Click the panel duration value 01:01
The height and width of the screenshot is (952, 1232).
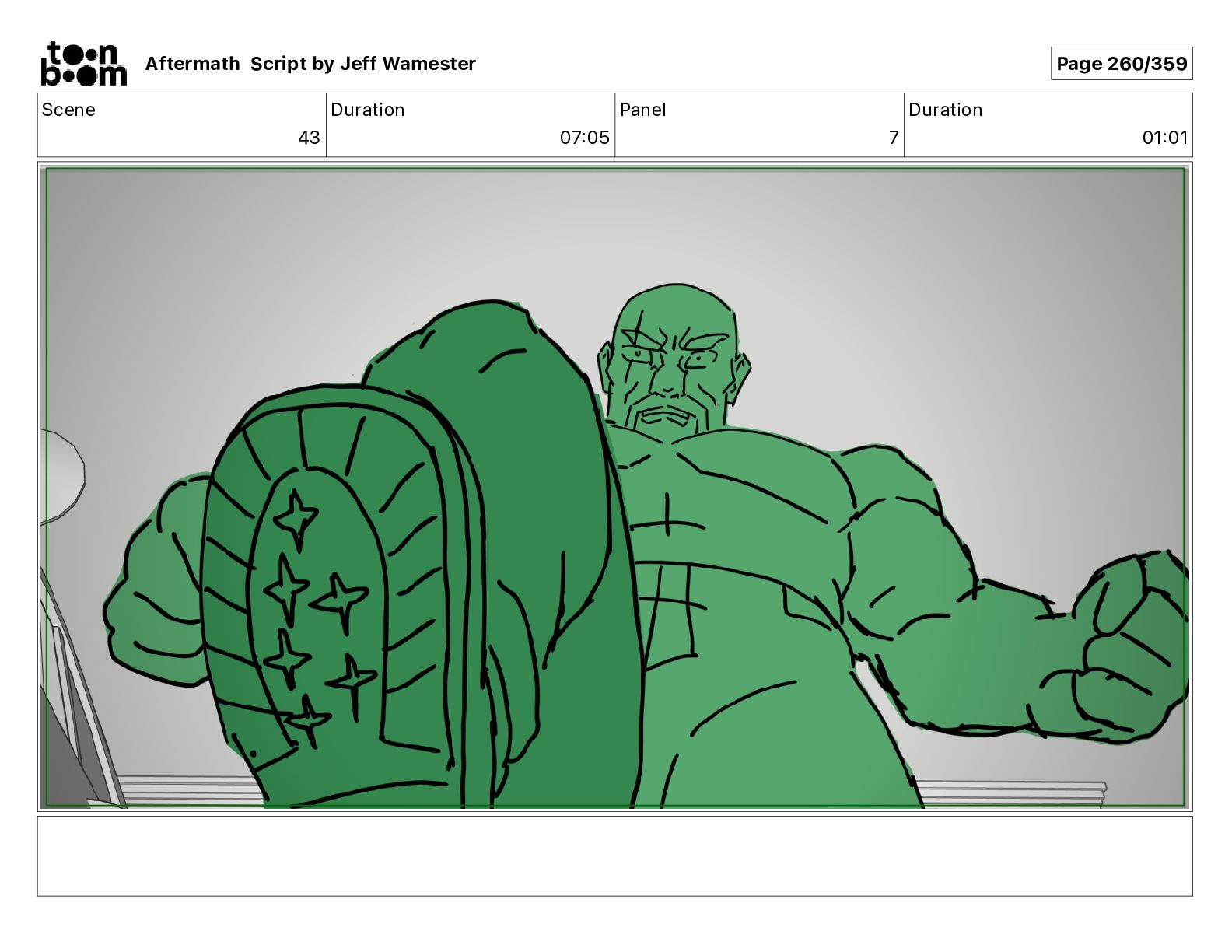click(x=1165, y=138)
